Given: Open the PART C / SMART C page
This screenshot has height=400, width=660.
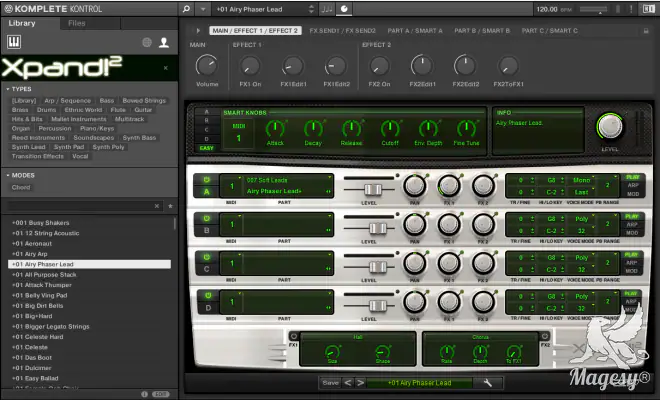Looking at the screenshot, I should coord(549,31).
